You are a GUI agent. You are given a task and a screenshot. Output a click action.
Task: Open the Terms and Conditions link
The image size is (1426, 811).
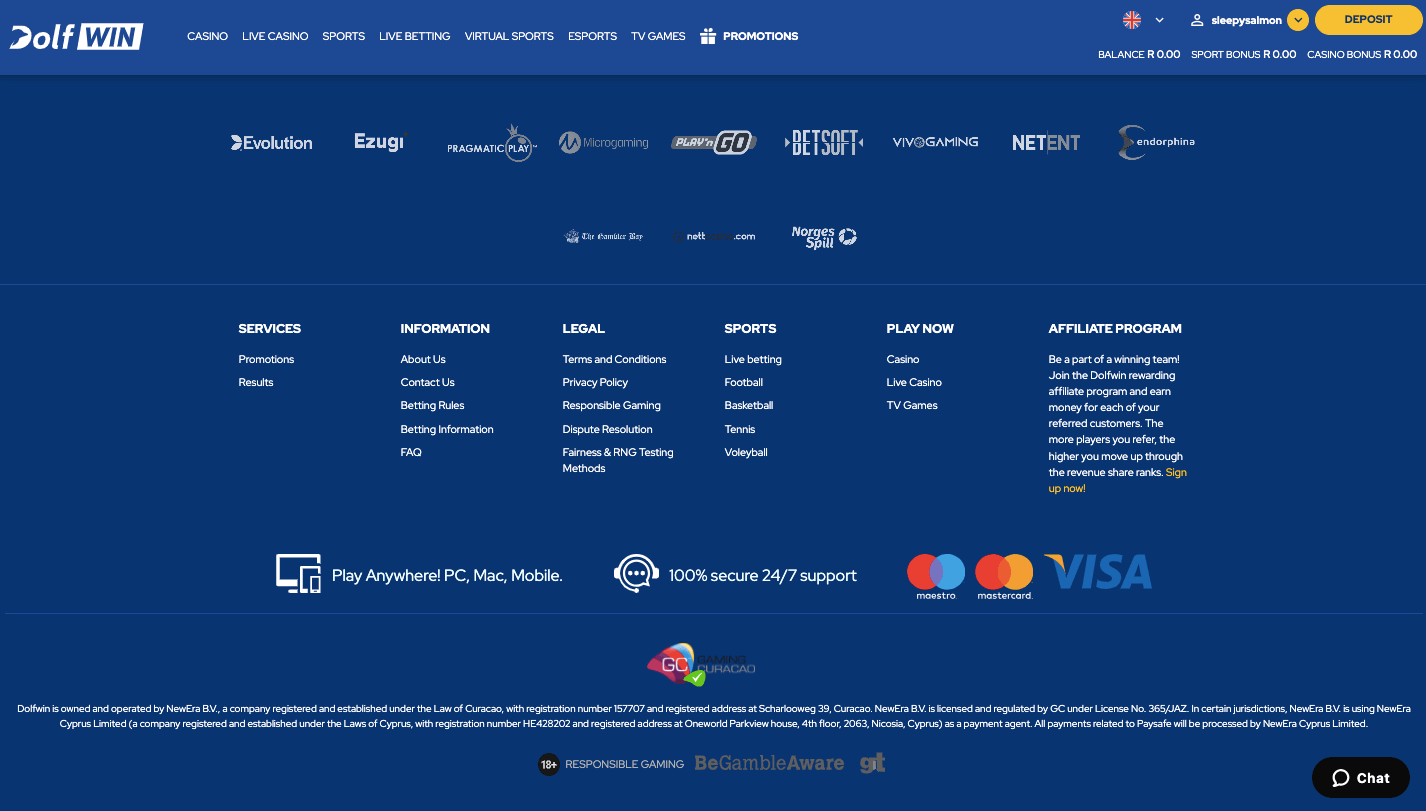[614, 359]
